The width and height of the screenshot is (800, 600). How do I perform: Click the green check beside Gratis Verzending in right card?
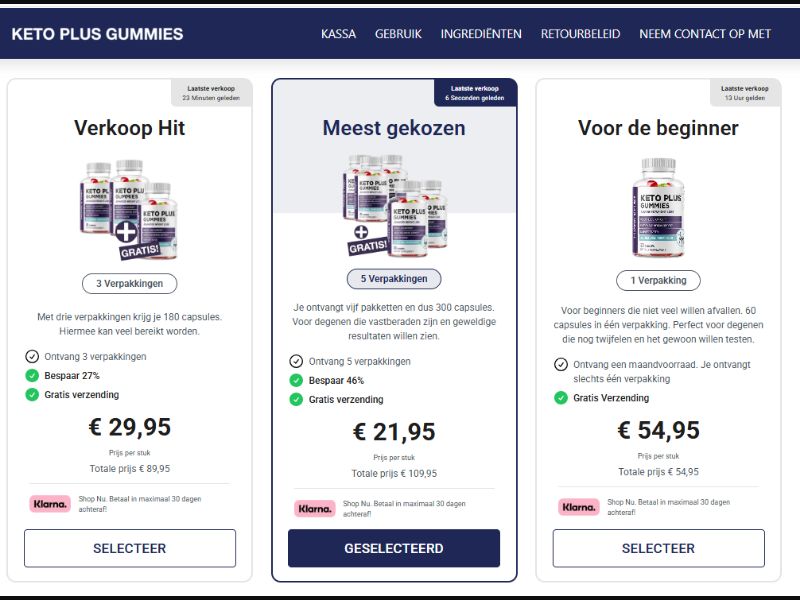560,398
